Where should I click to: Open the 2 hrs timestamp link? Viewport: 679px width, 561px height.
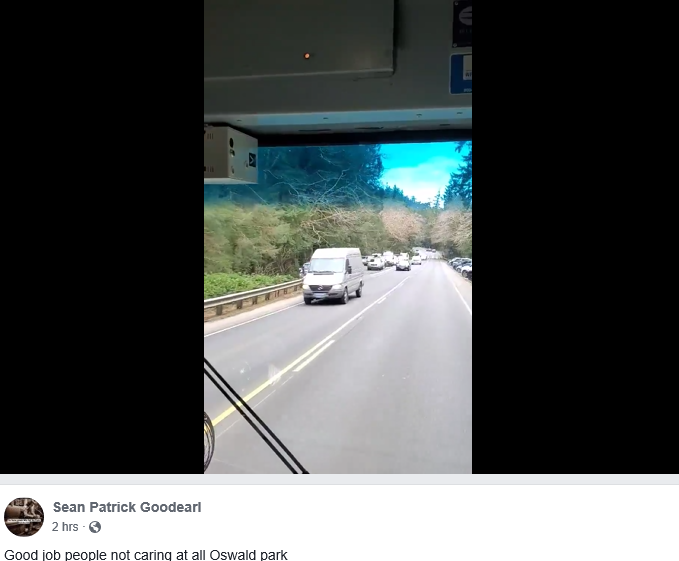65,527
